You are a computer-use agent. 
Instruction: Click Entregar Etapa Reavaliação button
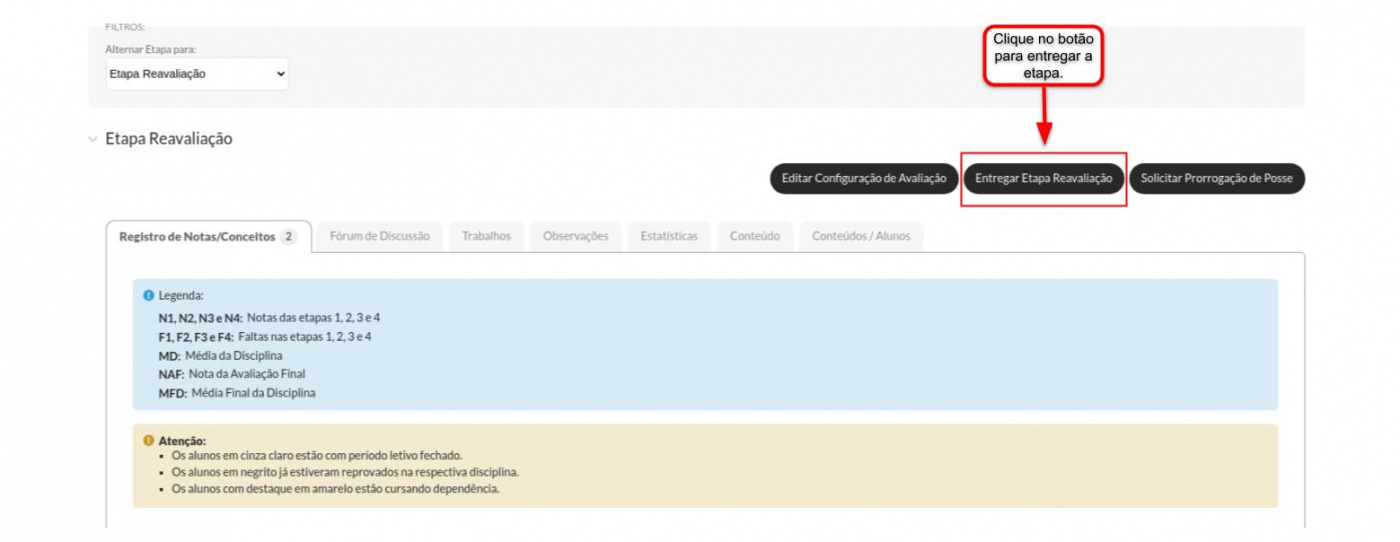1043,179
